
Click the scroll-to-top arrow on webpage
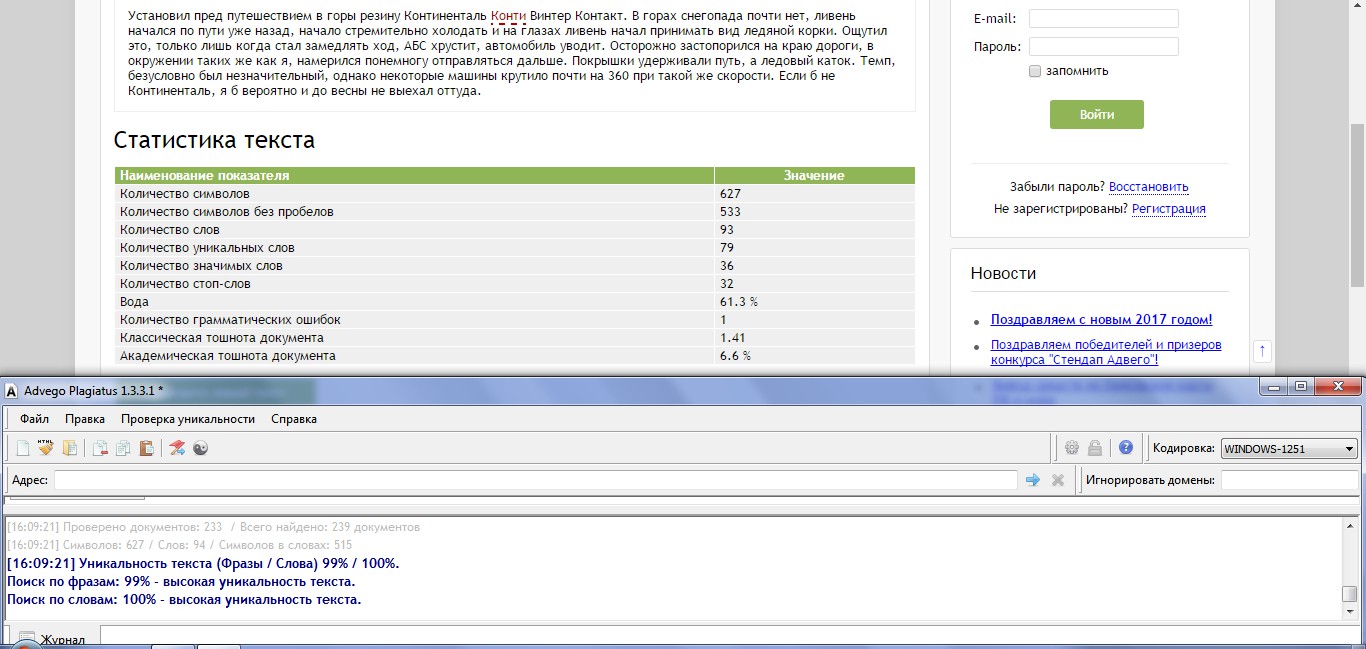1262,350
